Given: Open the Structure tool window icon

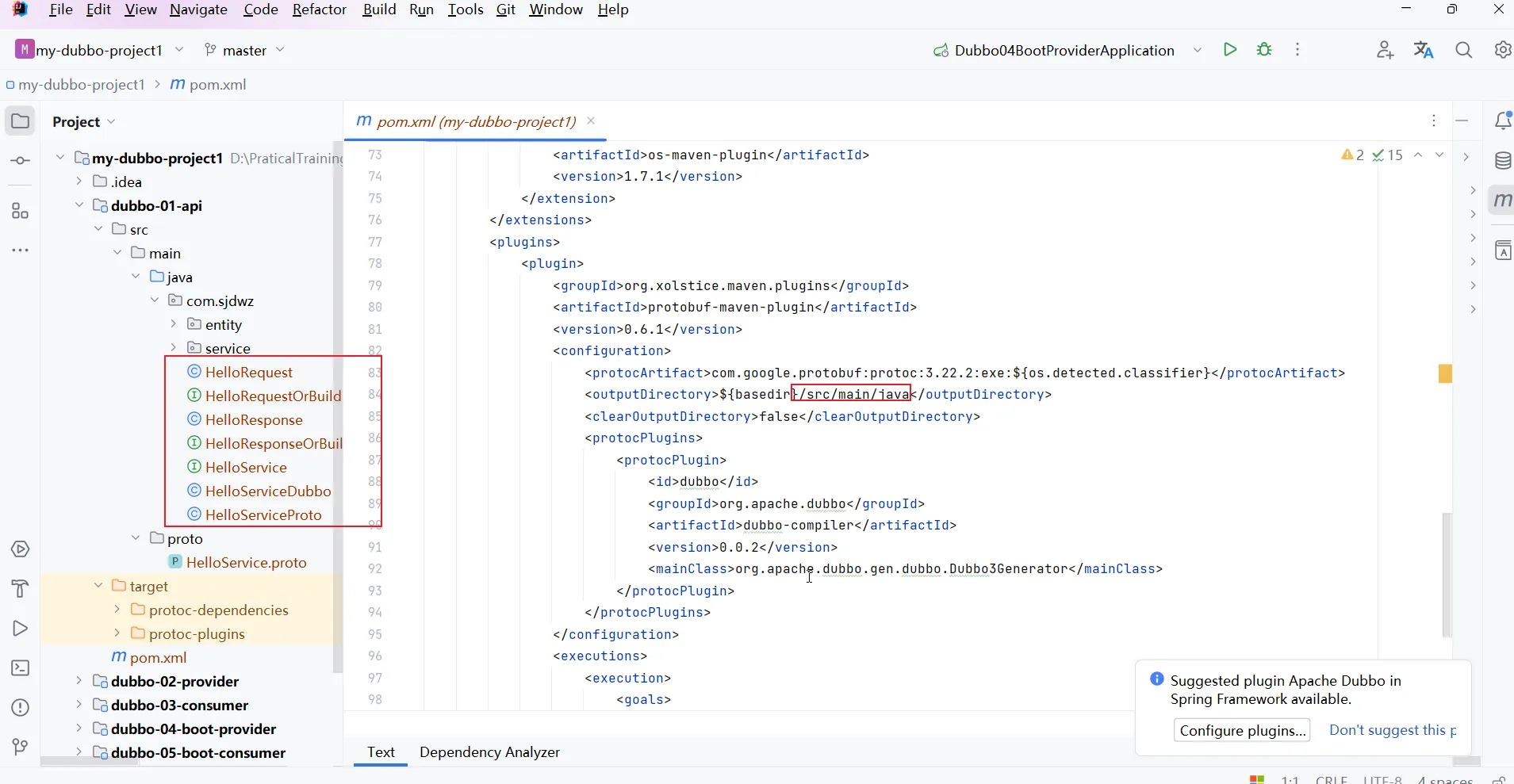Looking at the screenshot, I should [x=21, y=211].
